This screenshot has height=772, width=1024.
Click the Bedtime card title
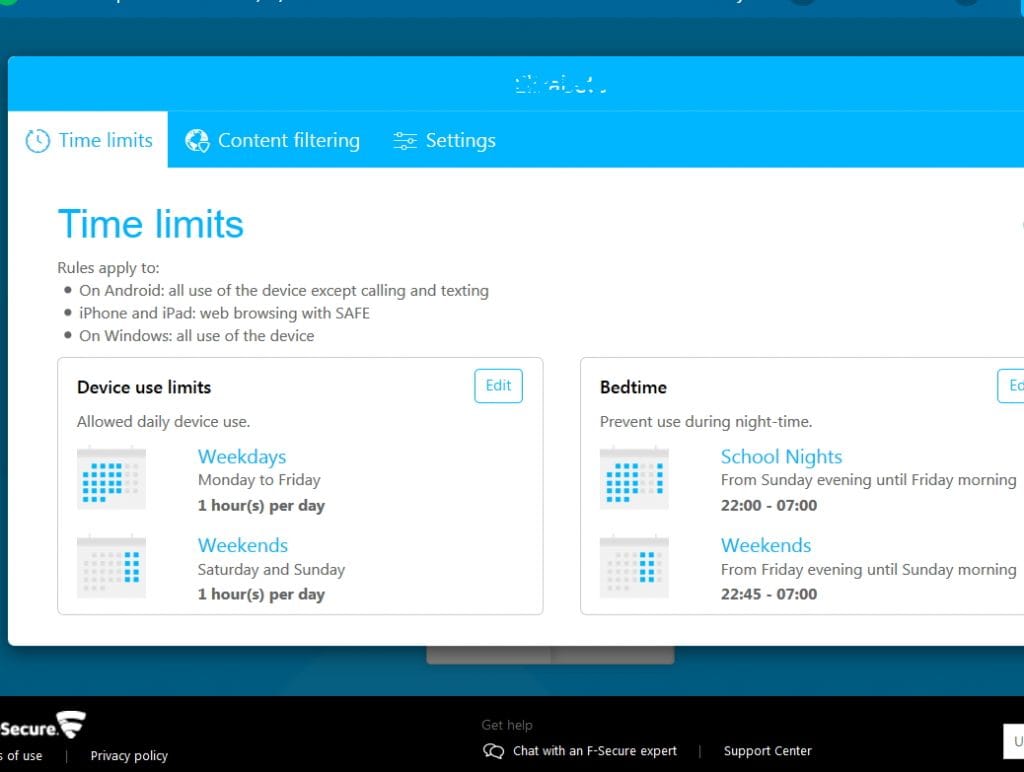tap(633, 387)
